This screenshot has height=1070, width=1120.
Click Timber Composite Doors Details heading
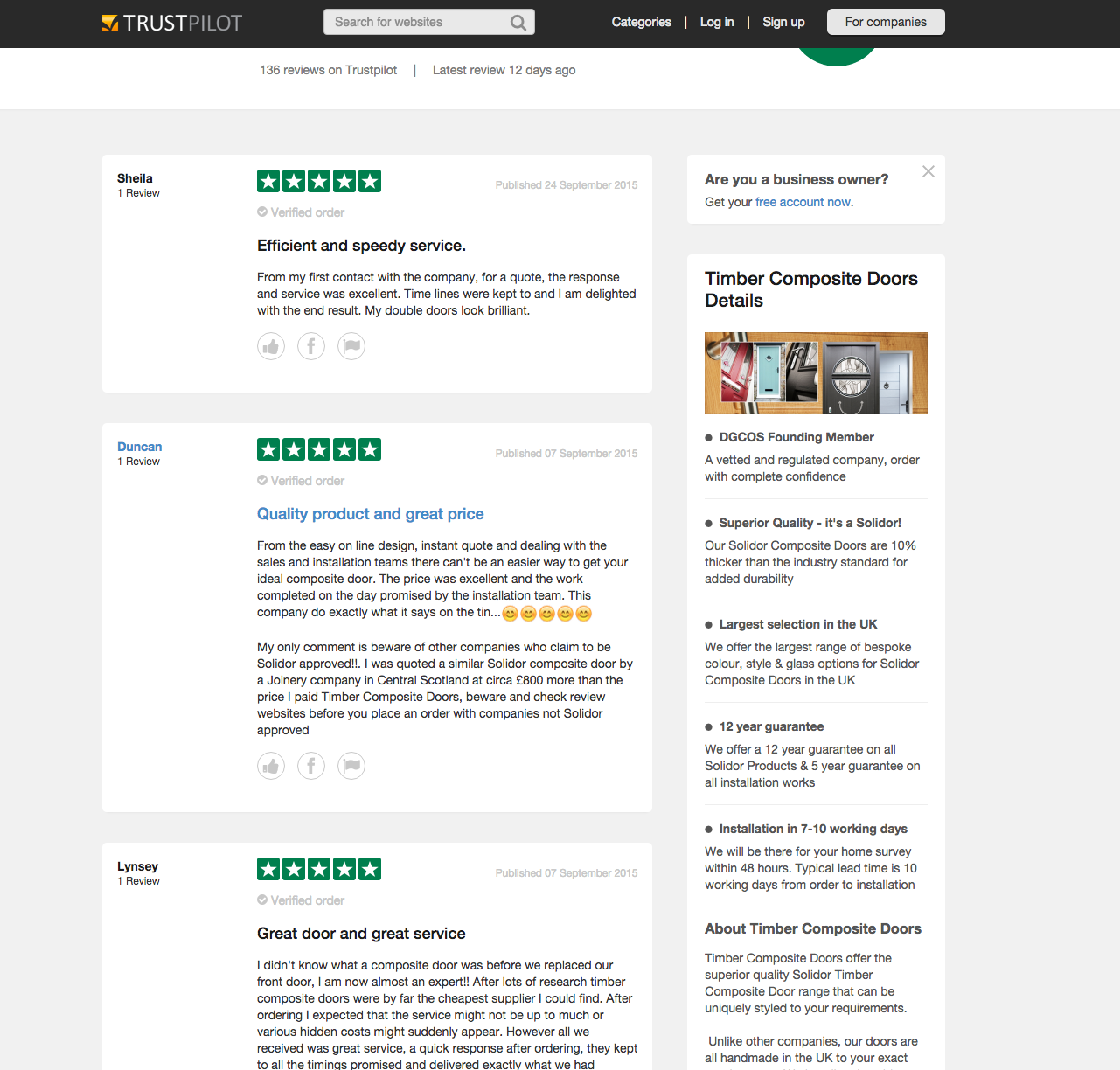click(811, 290)
